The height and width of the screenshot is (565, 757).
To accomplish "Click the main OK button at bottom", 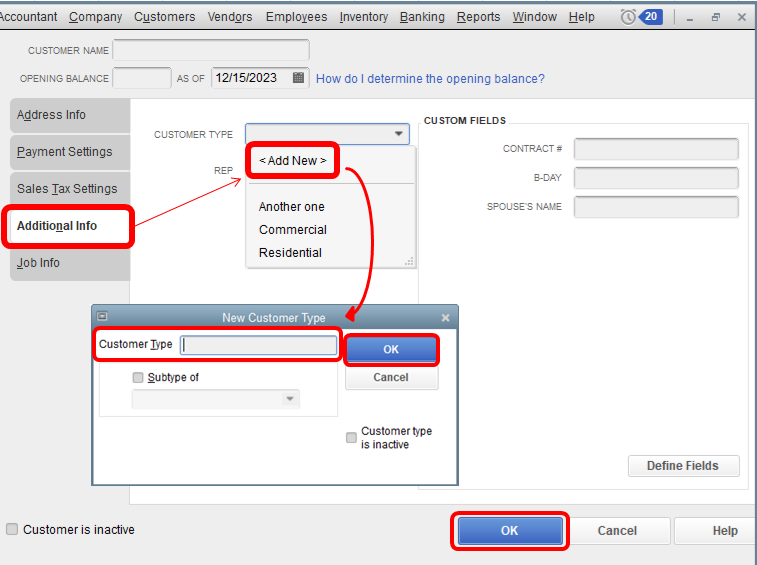I will (510, 530).
